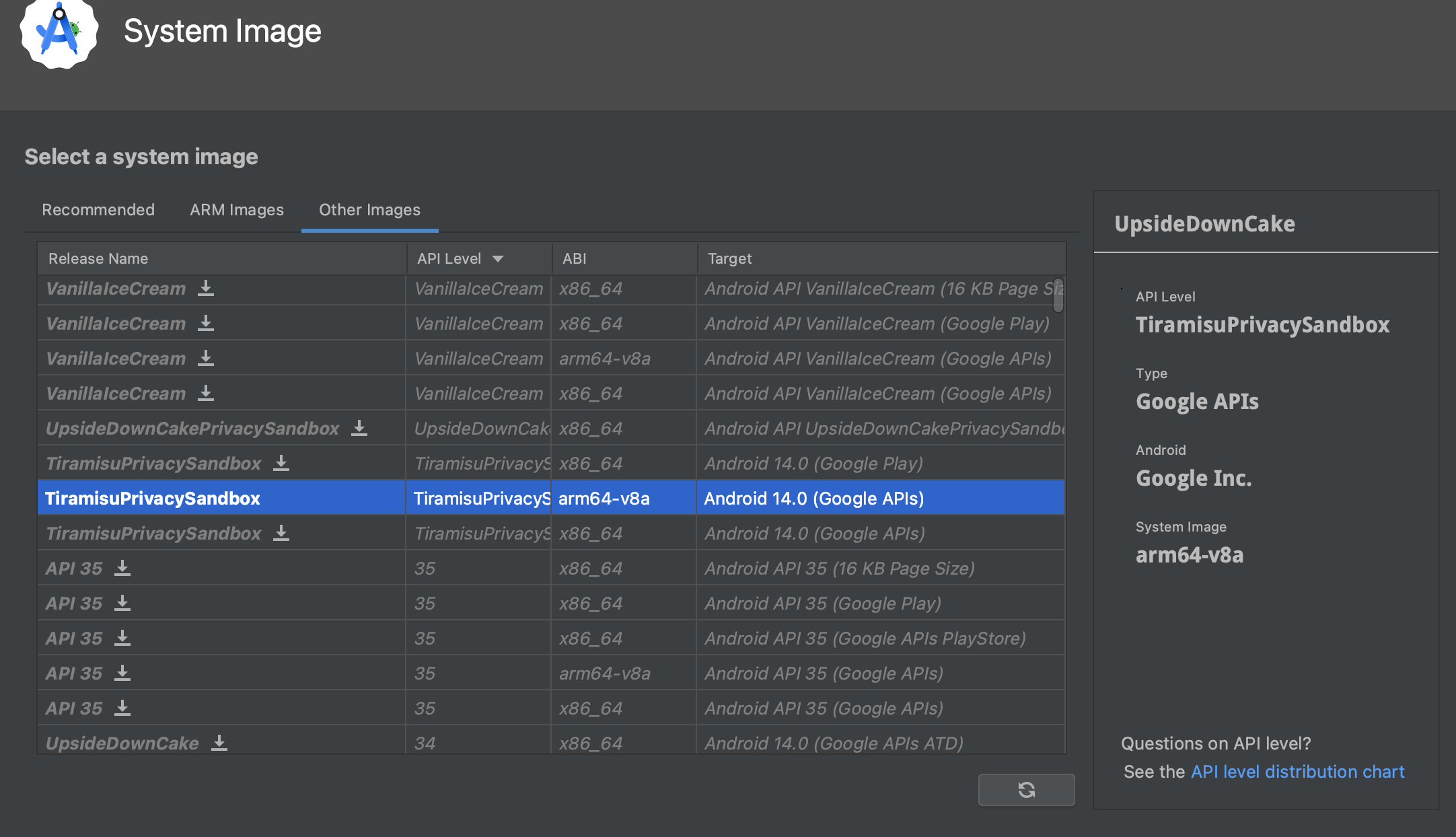Sort table by API Level arrow
This screenshot has width=1456, height=837.
pyautogui.click(x=498, y=258)
